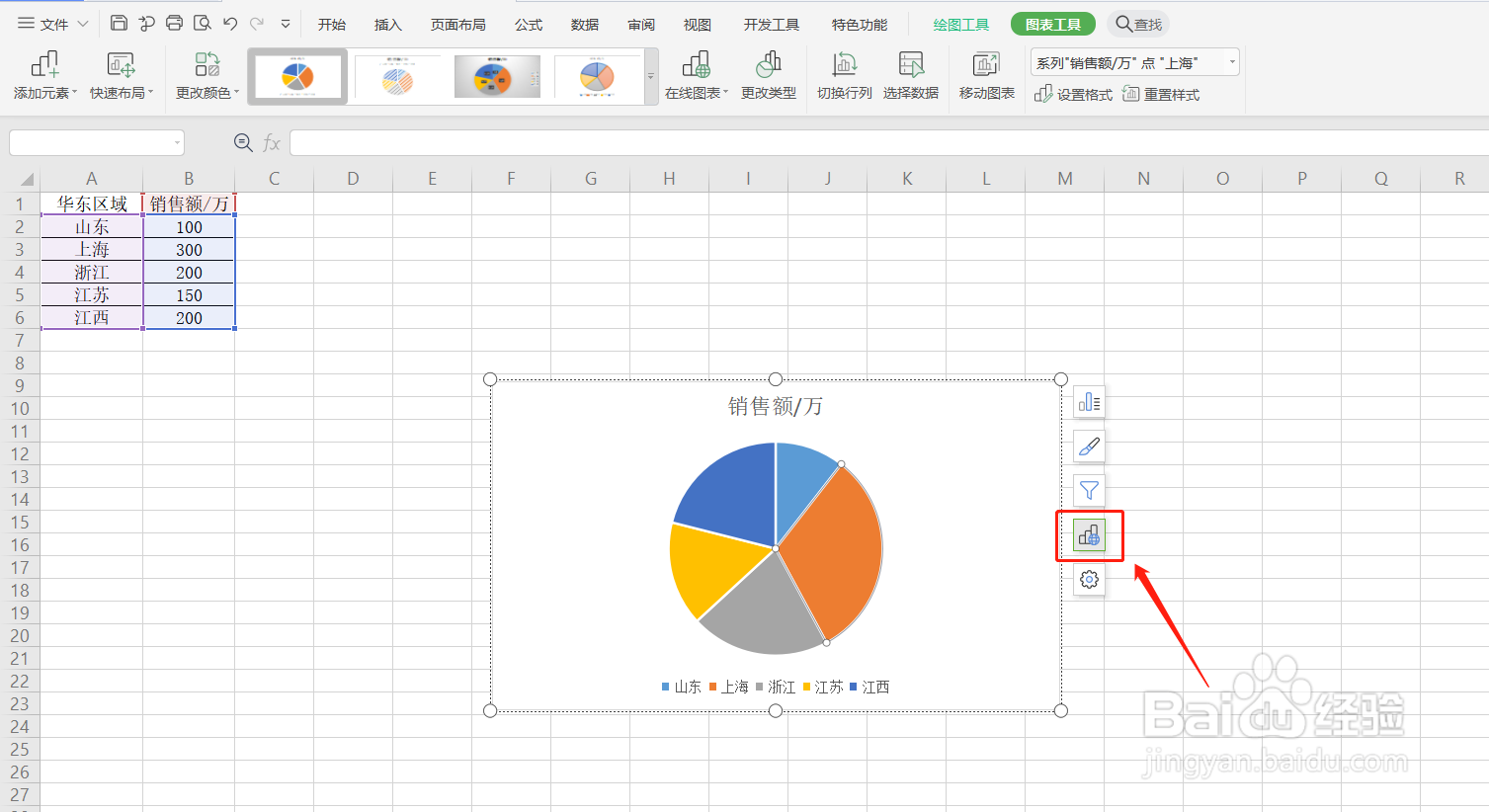
Task: Click the chart style brush icon
Action: (1089, 447)
